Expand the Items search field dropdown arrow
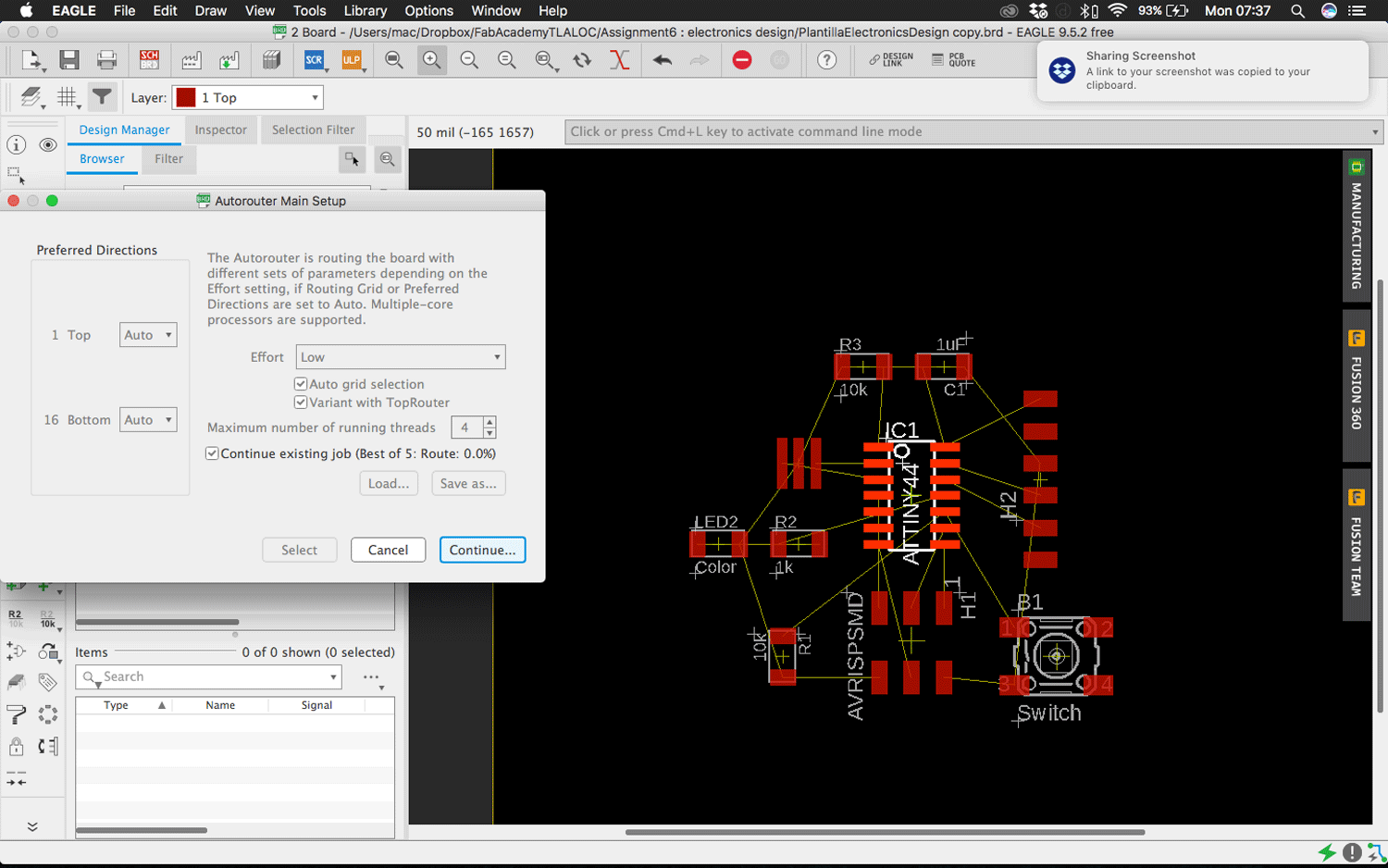Screen dimensions: 1388x868 [333, 677]
